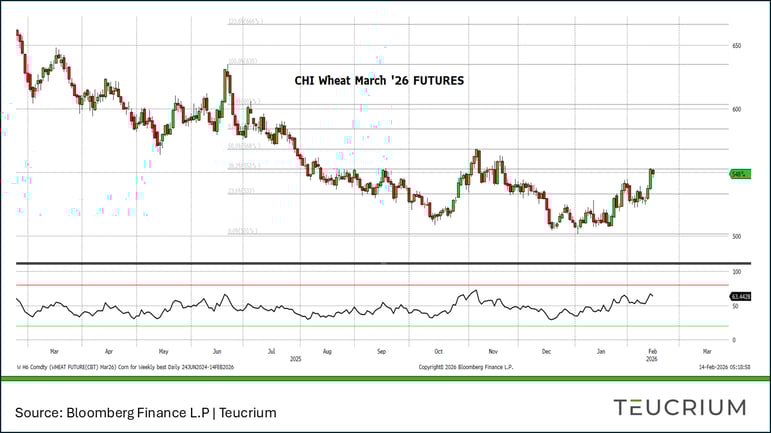Click the 0.0% Fibonacci level label near 500

coord(243,231)
